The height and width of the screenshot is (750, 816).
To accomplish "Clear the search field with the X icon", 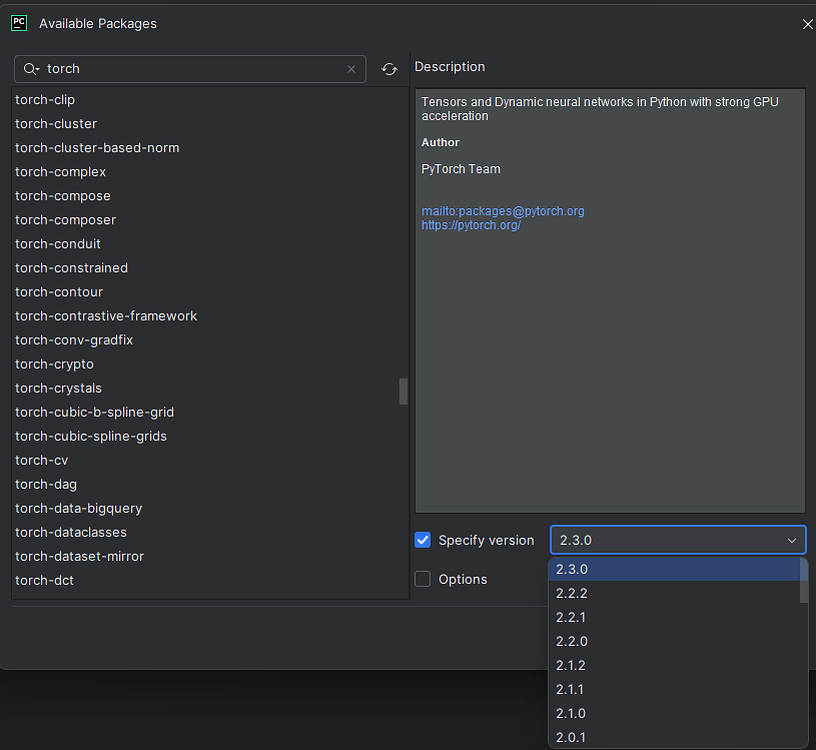I will (x=351, y=69).
